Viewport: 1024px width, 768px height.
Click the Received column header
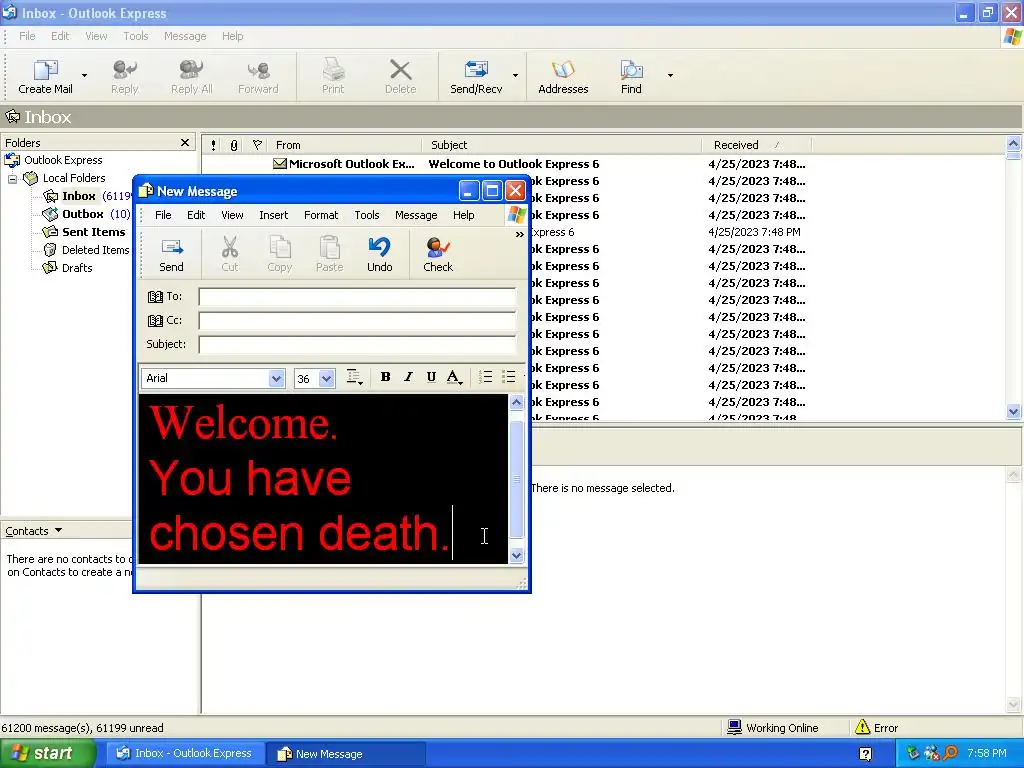[756, 145]
